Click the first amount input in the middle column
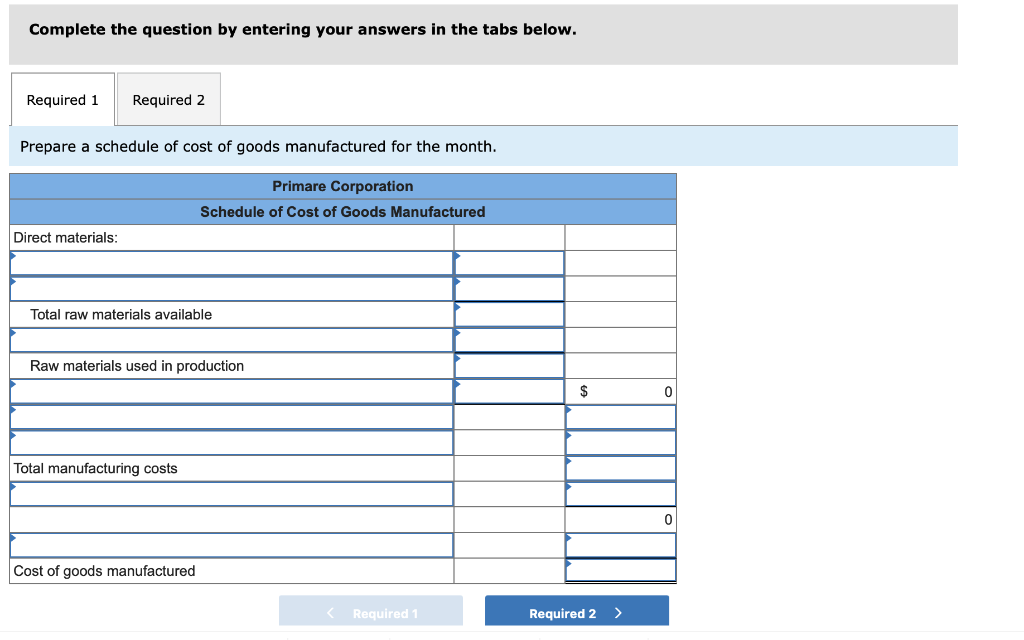Viewport: 1024px width, 640px height. pyautogui.click(x=509, y=262)
